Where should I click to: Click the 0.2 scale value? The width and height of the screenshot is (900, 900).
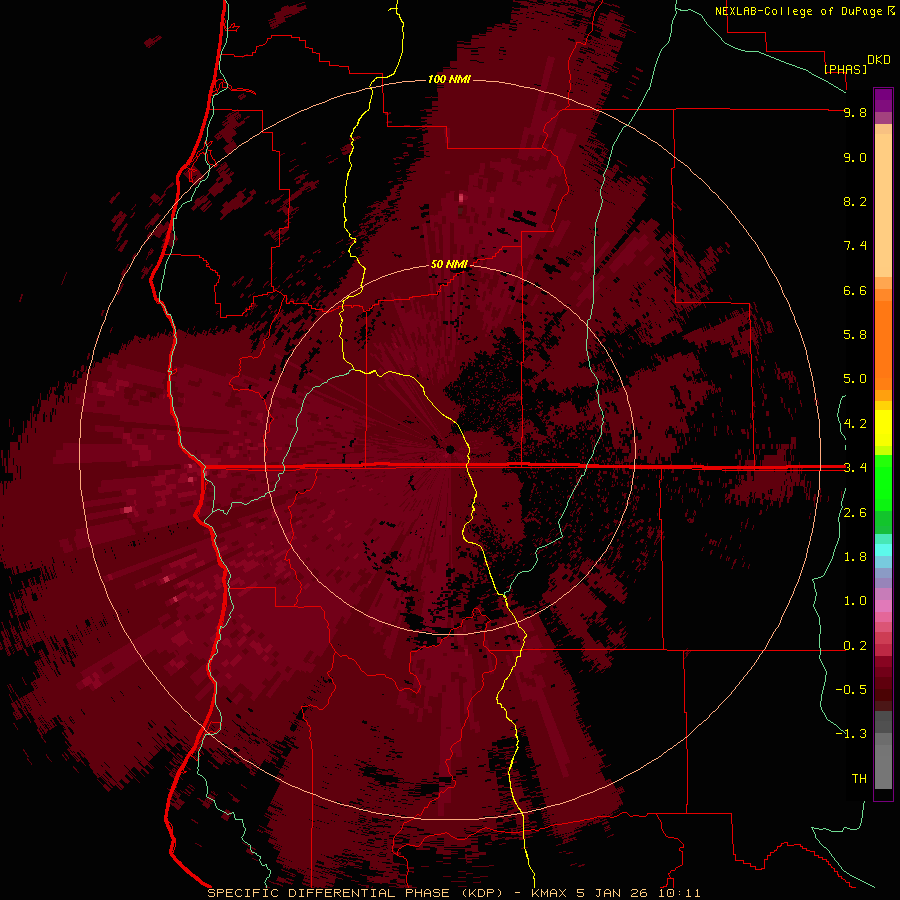click(x=855, y=646)
